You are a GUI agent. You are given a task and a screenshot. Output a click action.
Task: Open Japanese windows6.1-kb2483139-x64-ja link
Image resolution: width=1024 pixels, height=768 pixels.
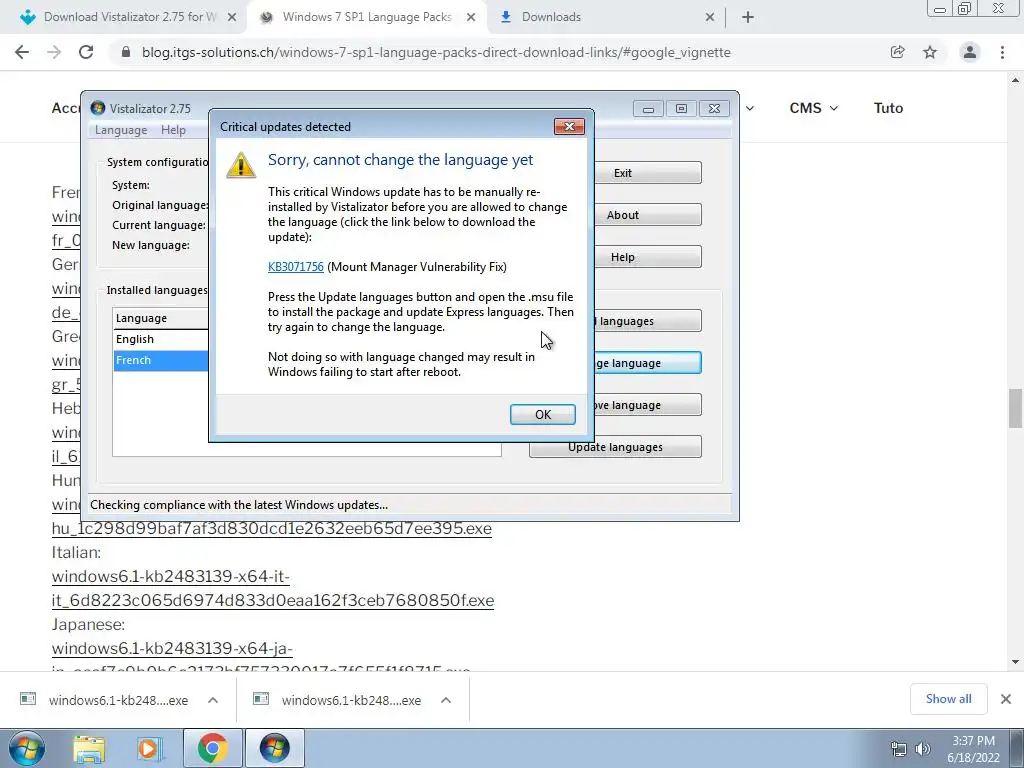click(x=172, y=648)
